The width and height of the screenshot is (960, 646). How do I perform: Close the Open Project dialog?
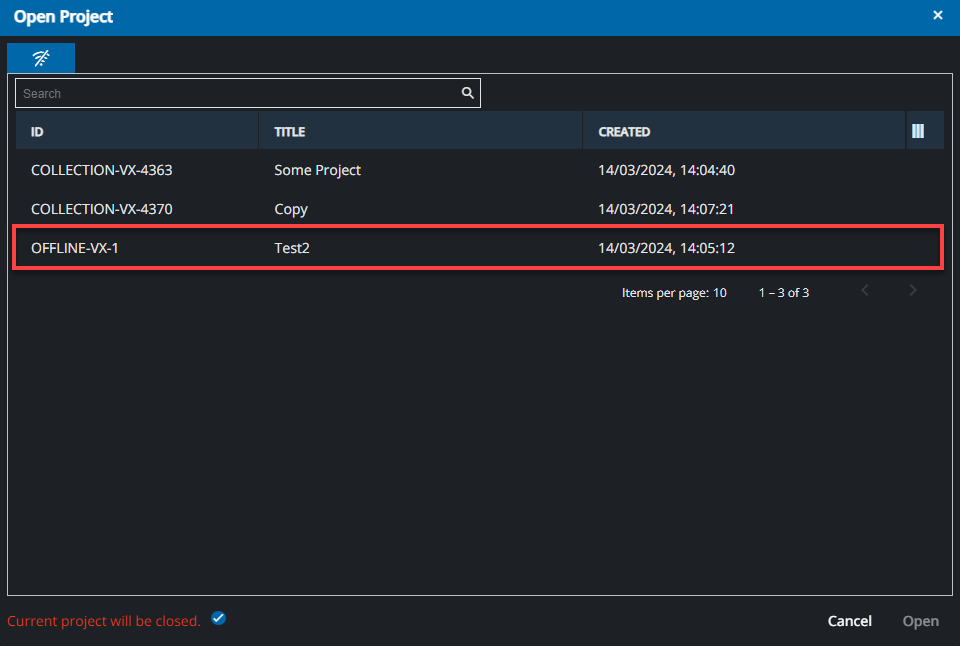pos(937,15)
